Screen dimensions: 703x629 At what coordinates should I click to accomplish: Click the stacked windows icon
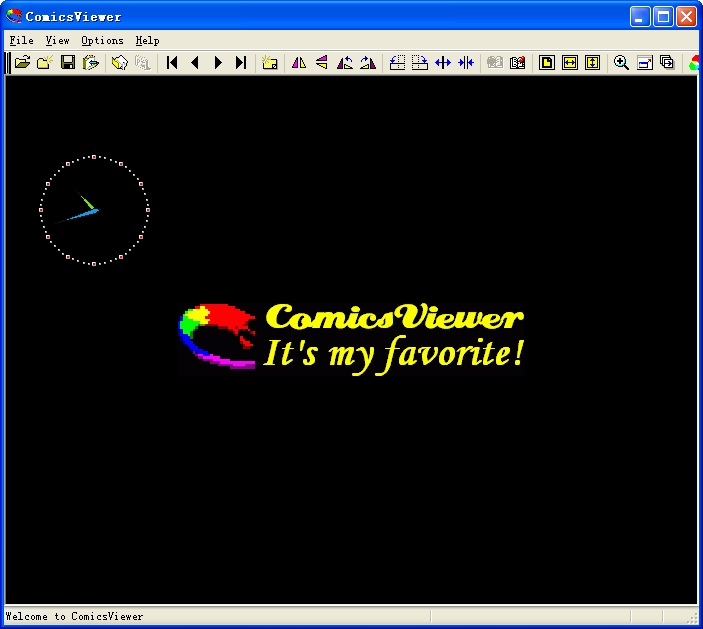point(668,62)
